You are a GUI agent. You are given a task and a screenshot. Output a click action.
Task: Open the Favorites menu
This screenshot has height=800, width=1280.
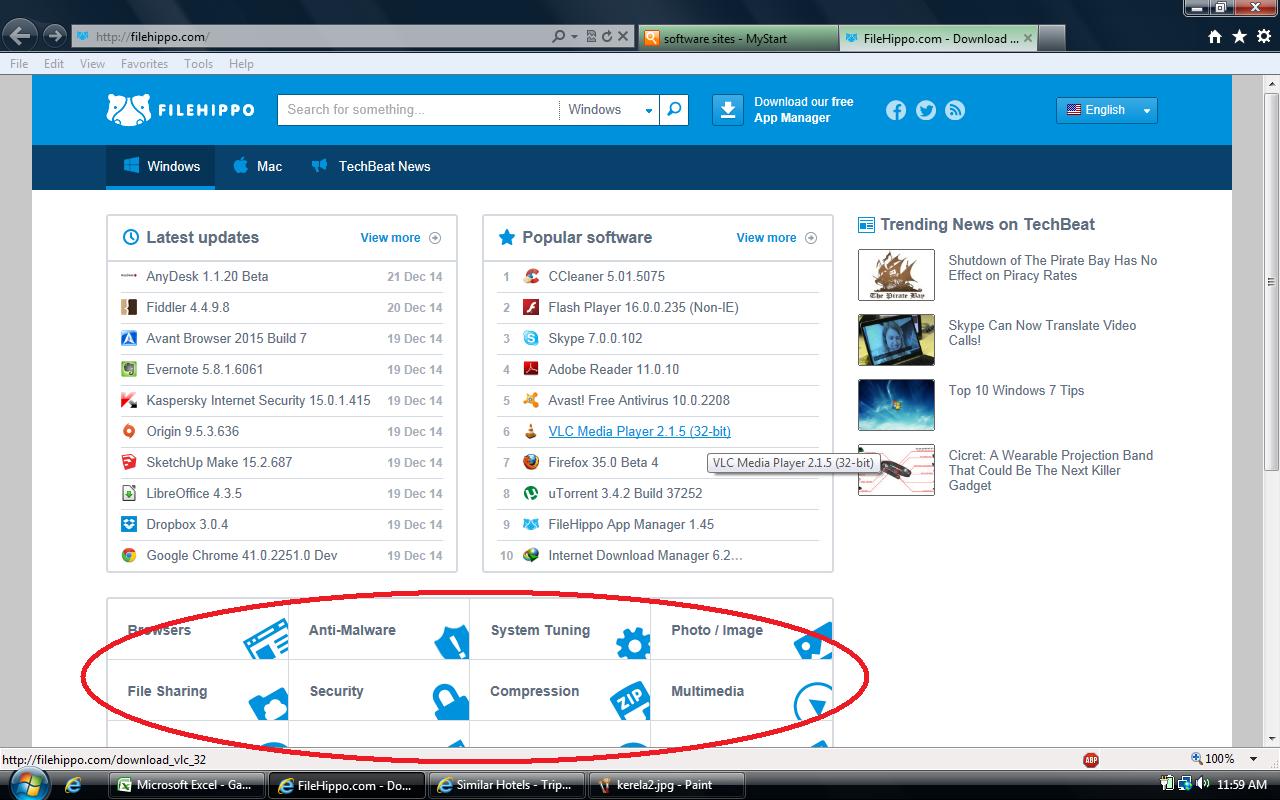pyautogui.click(x=144, y=63)
